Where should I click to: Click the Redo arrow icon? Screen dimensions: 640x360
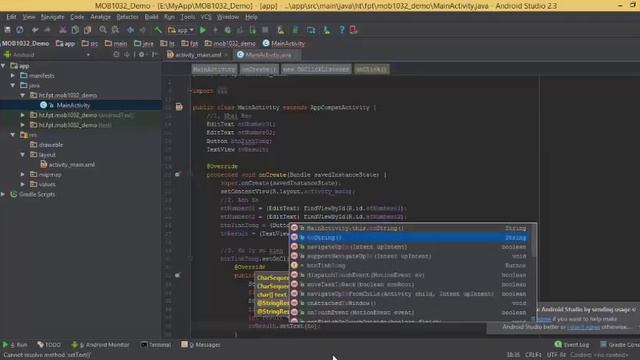click(x=47, y=30)
